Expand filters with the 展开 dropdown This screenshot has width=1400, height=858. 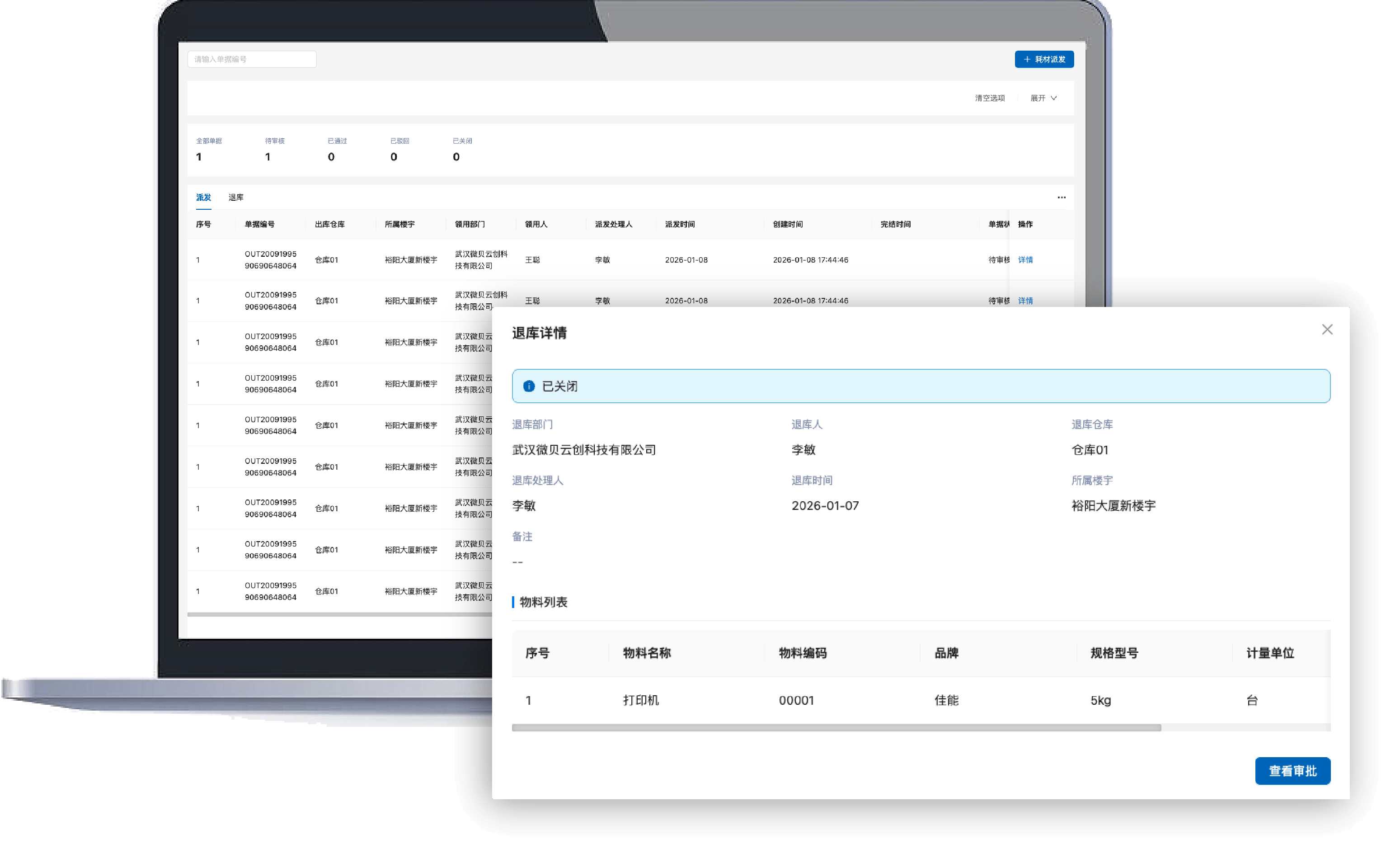coord(1044,98)
